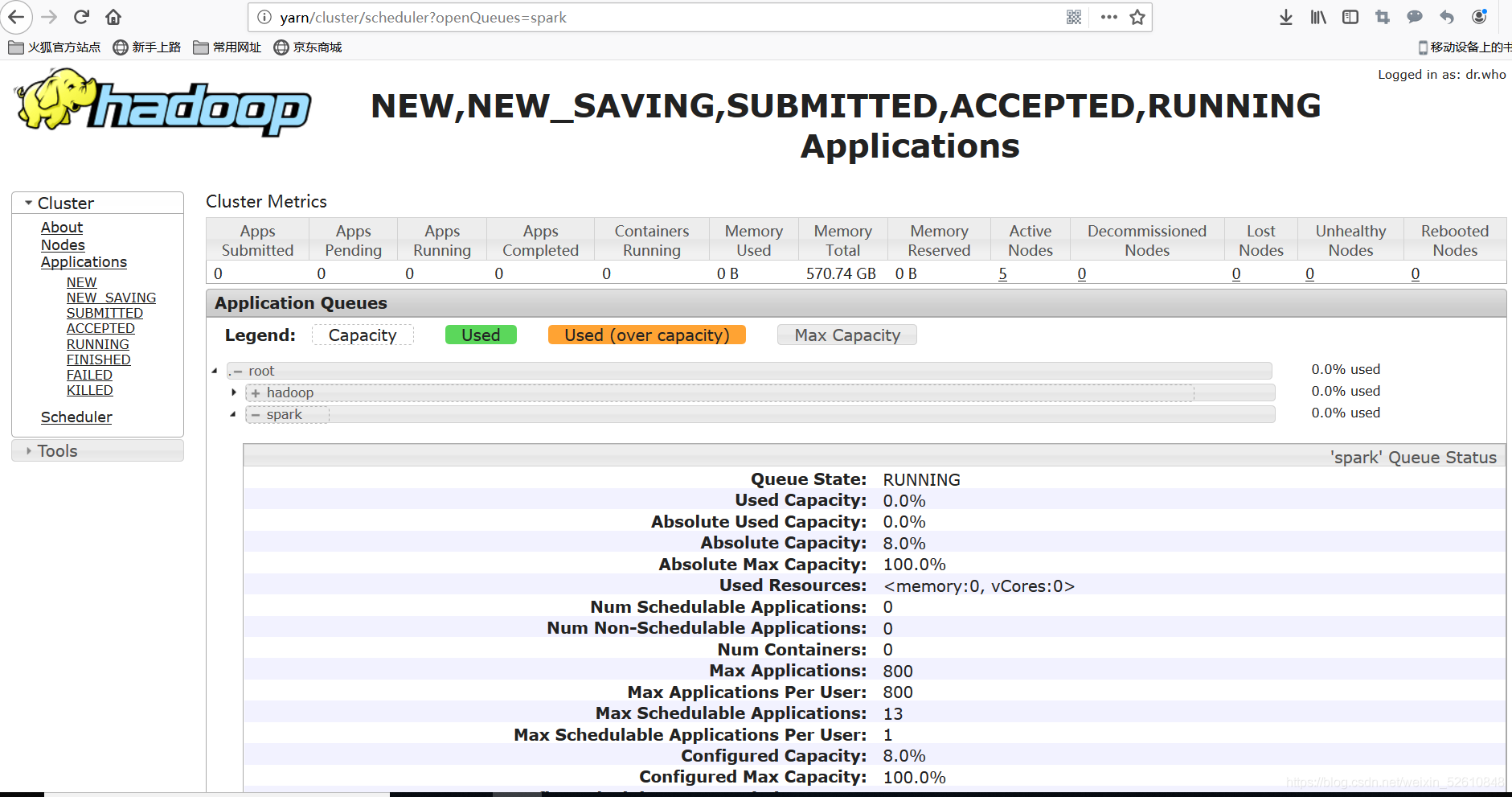The width and height of the screenshot is (1512, 797).
Task: Filter applications by NEW state
Action: coord(81,282)
